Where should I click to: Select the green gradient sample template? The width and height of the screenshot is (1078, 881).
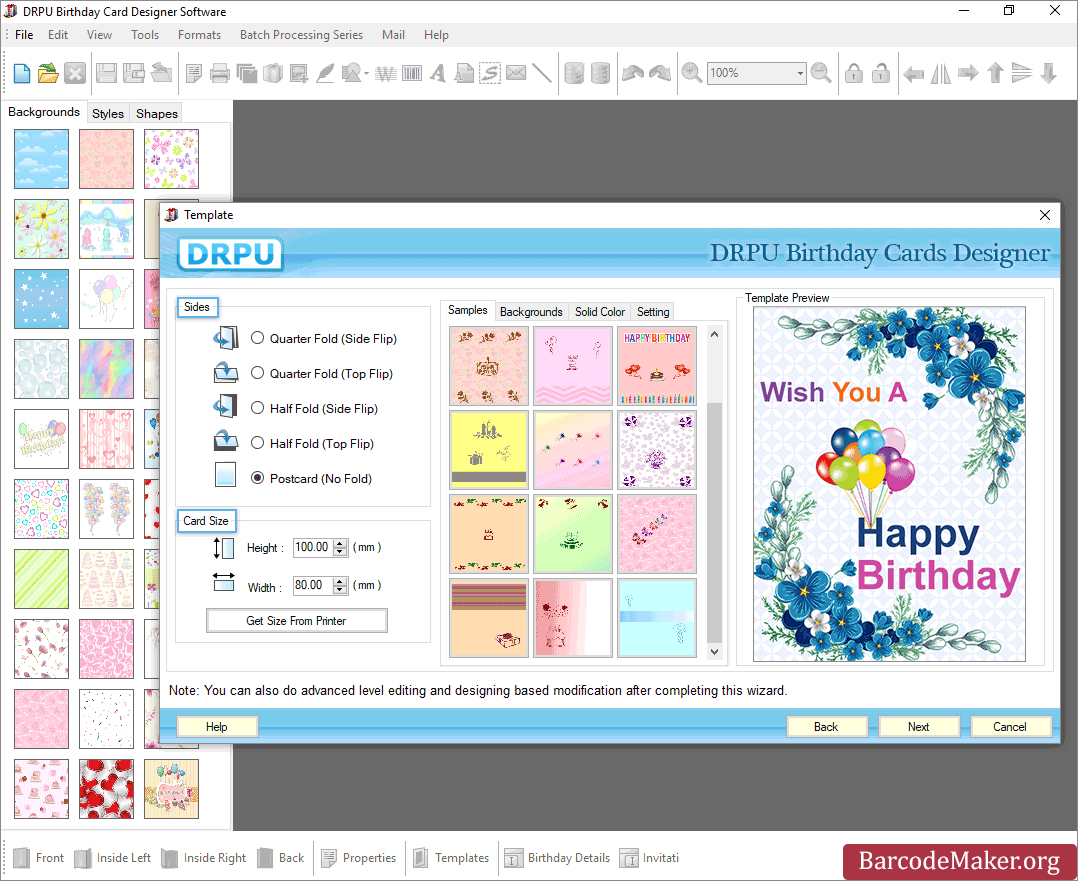573,534
